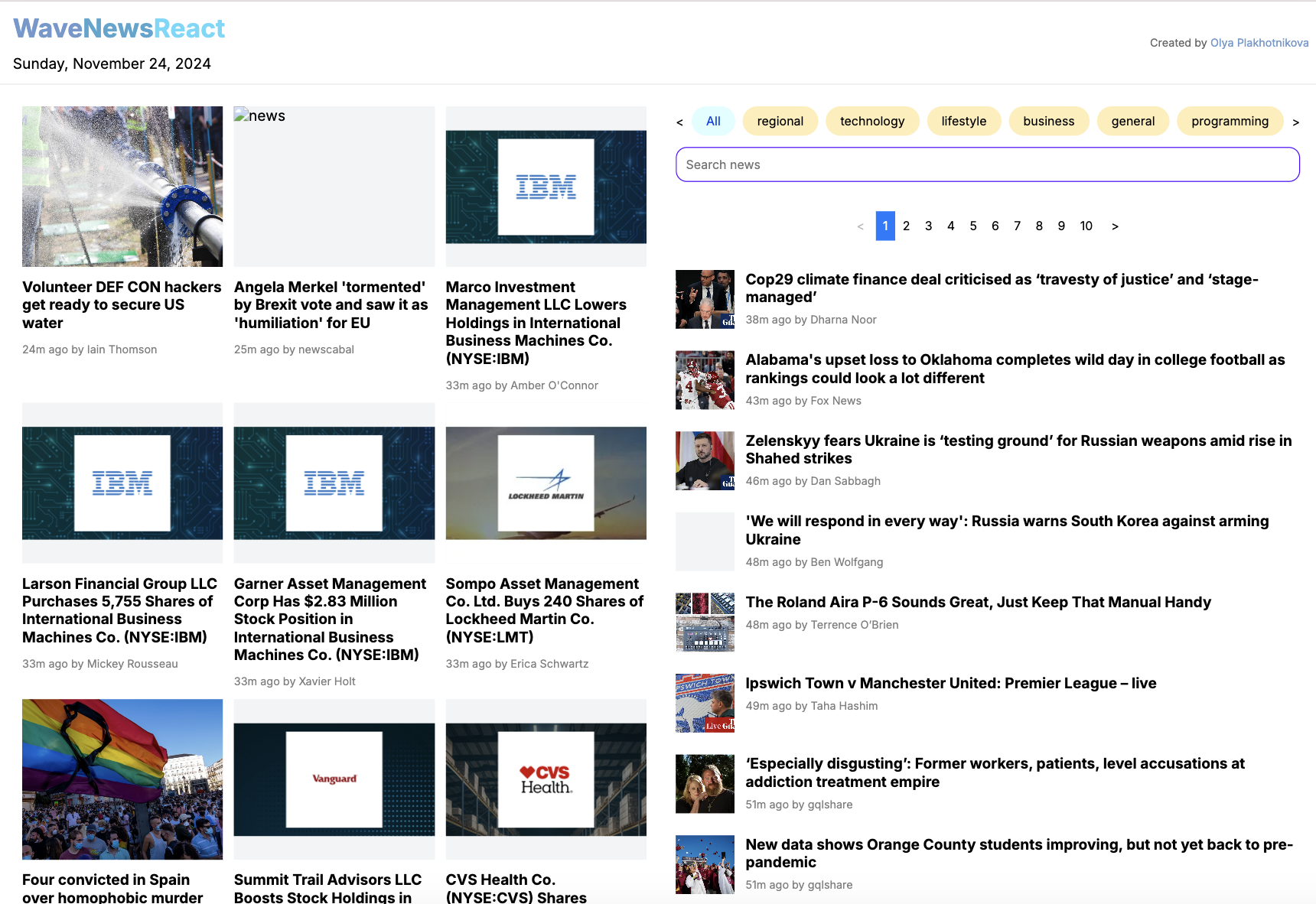The image size is (1316, 904).
Task: Go to page 3
Action: coord(928,226)
